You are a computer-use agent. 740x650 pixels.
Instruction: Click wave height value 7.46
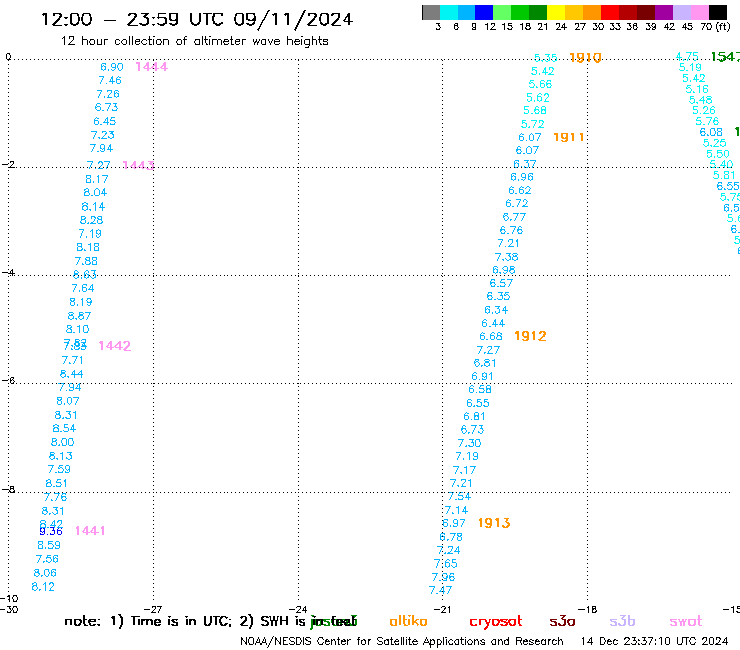[110, 80]
